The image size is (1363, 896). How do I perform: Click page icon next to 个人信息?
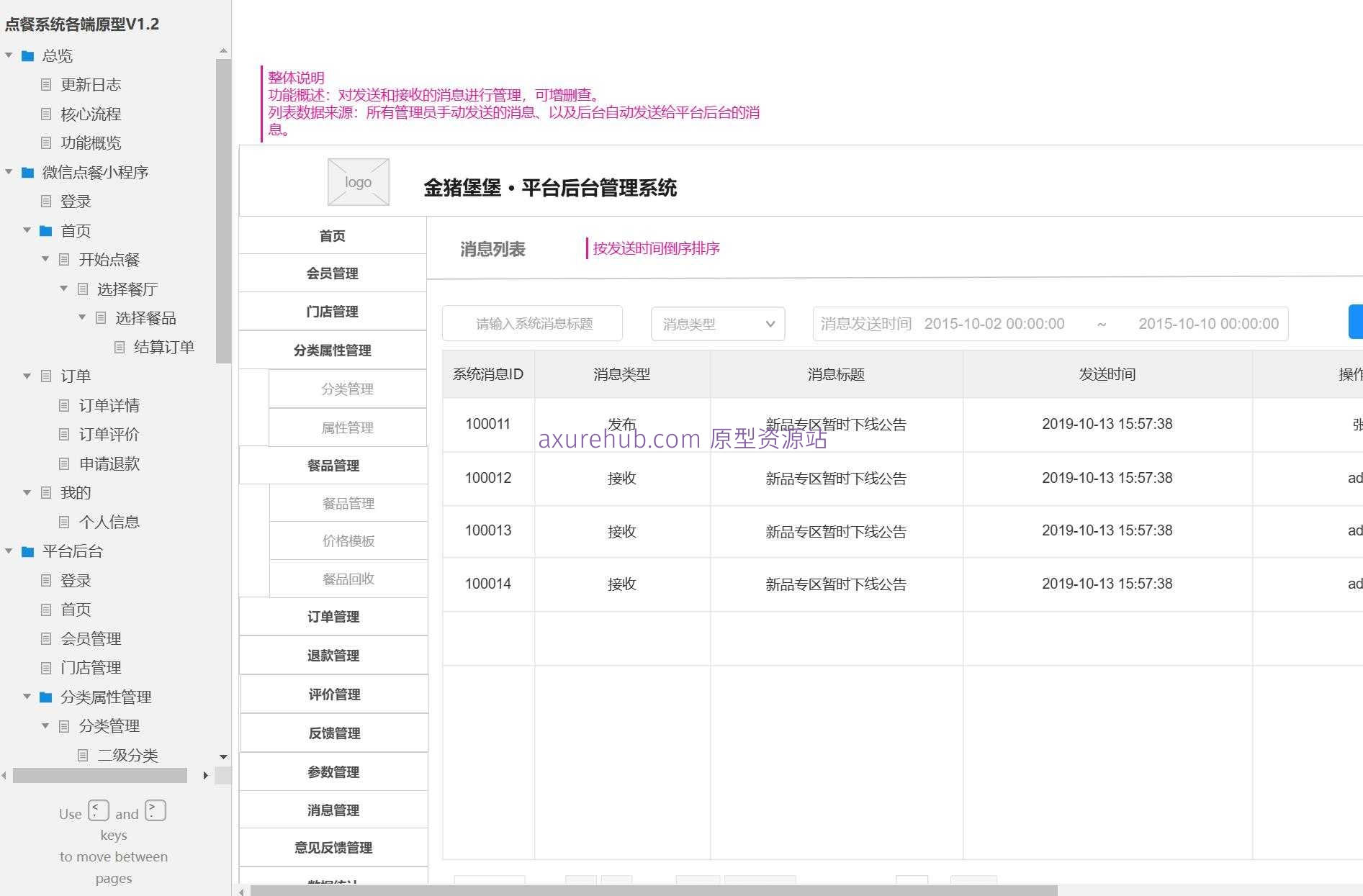[x=64, y=522]
